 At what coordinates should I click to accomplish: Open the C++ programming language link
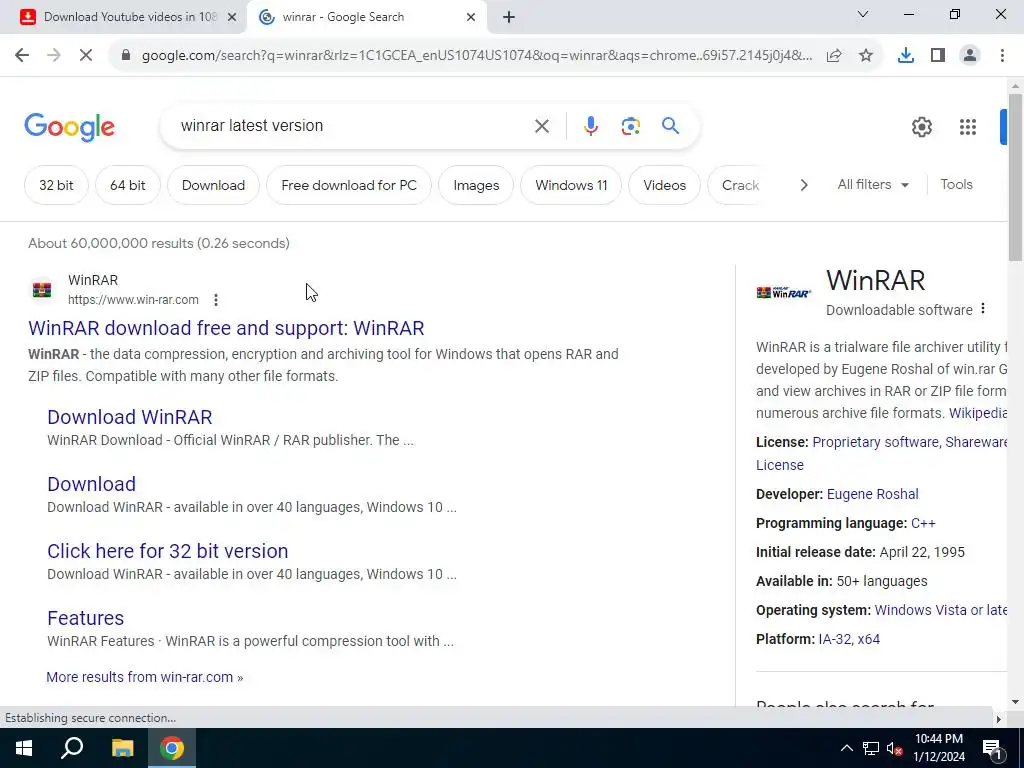923,523
